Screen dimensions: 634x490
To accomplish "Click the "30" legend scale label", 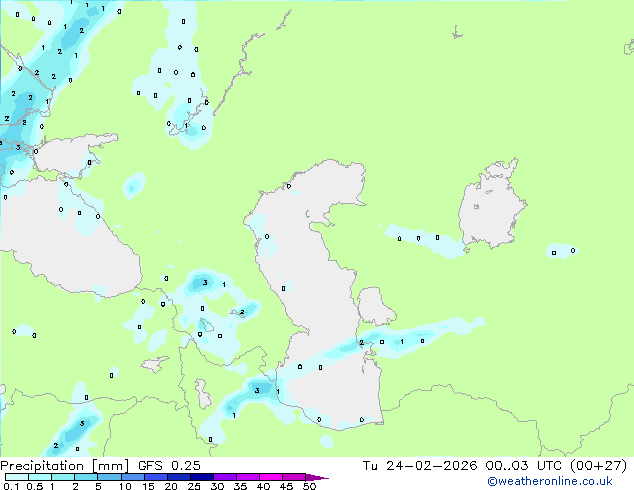I will 217,486.
